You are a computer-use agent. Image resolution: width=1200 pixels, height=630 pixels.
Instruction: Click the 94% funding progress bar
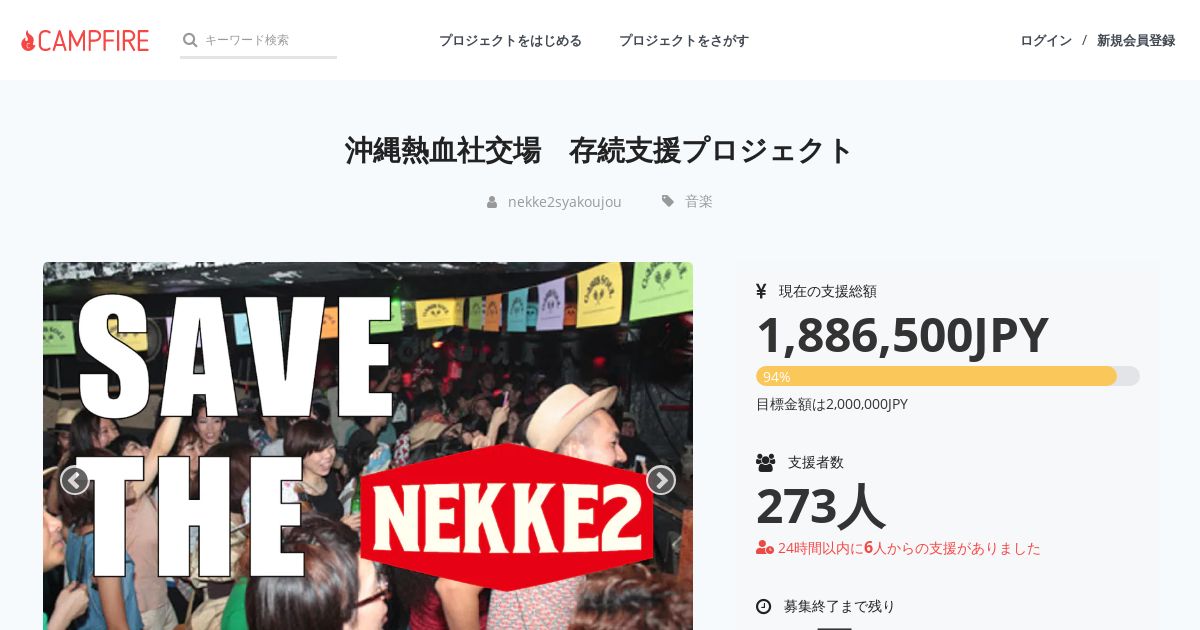click(948, 376)
